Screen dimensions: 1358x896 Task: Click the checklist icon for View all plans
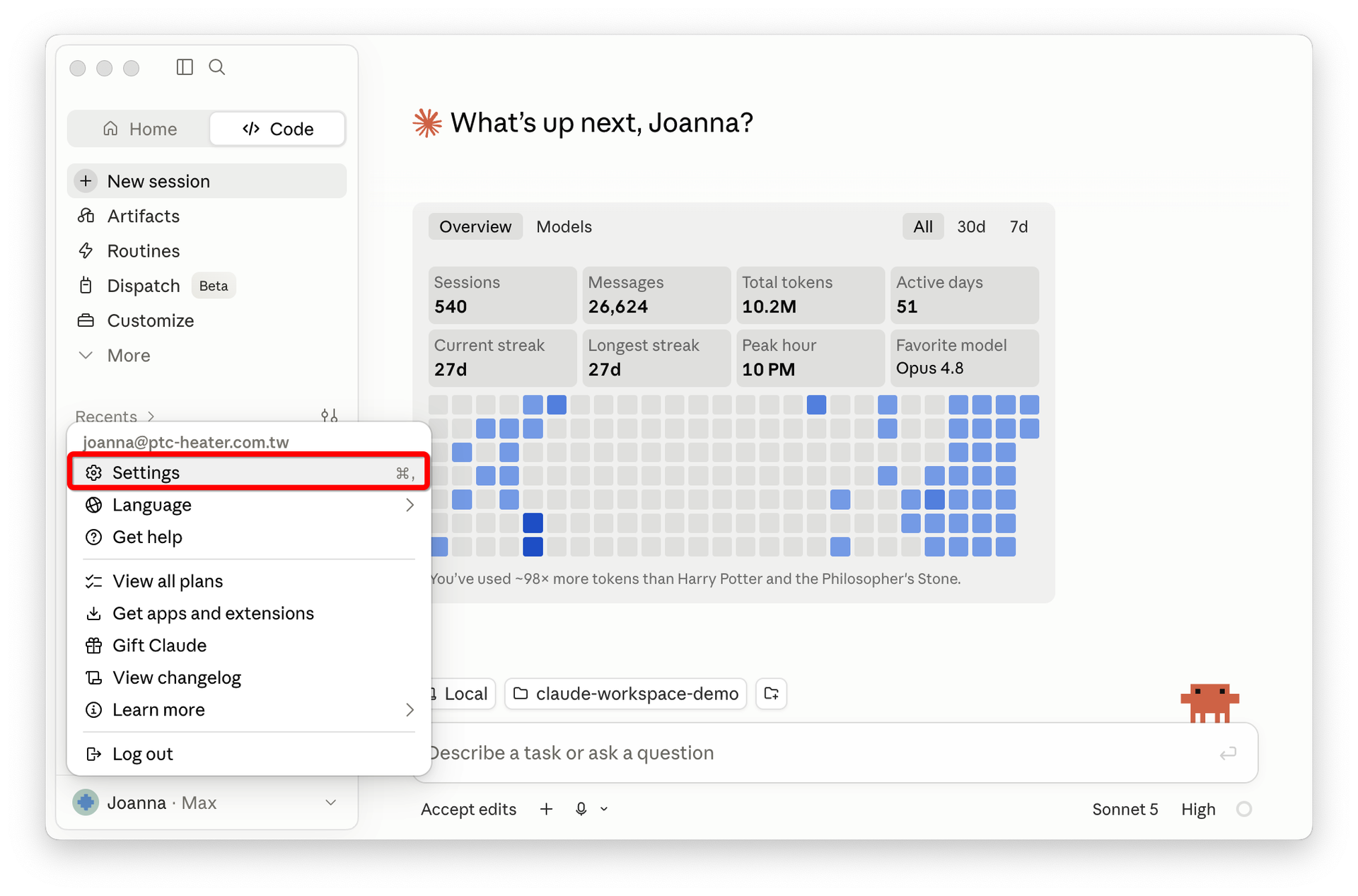(x=93, y=581)
